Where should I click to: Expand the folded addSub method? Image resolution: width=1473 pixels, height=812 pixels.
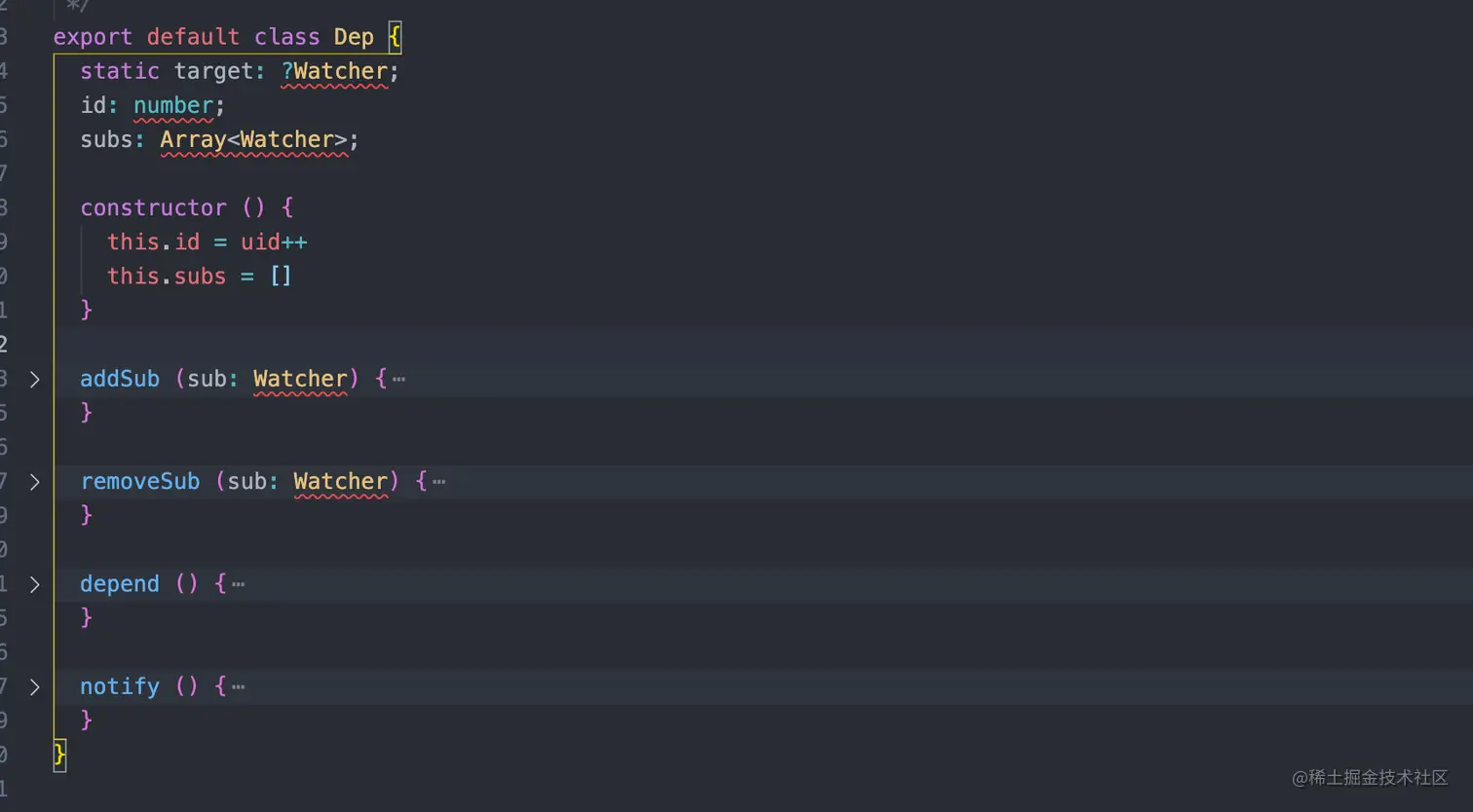pyautogui.click(x=34, y=380)
